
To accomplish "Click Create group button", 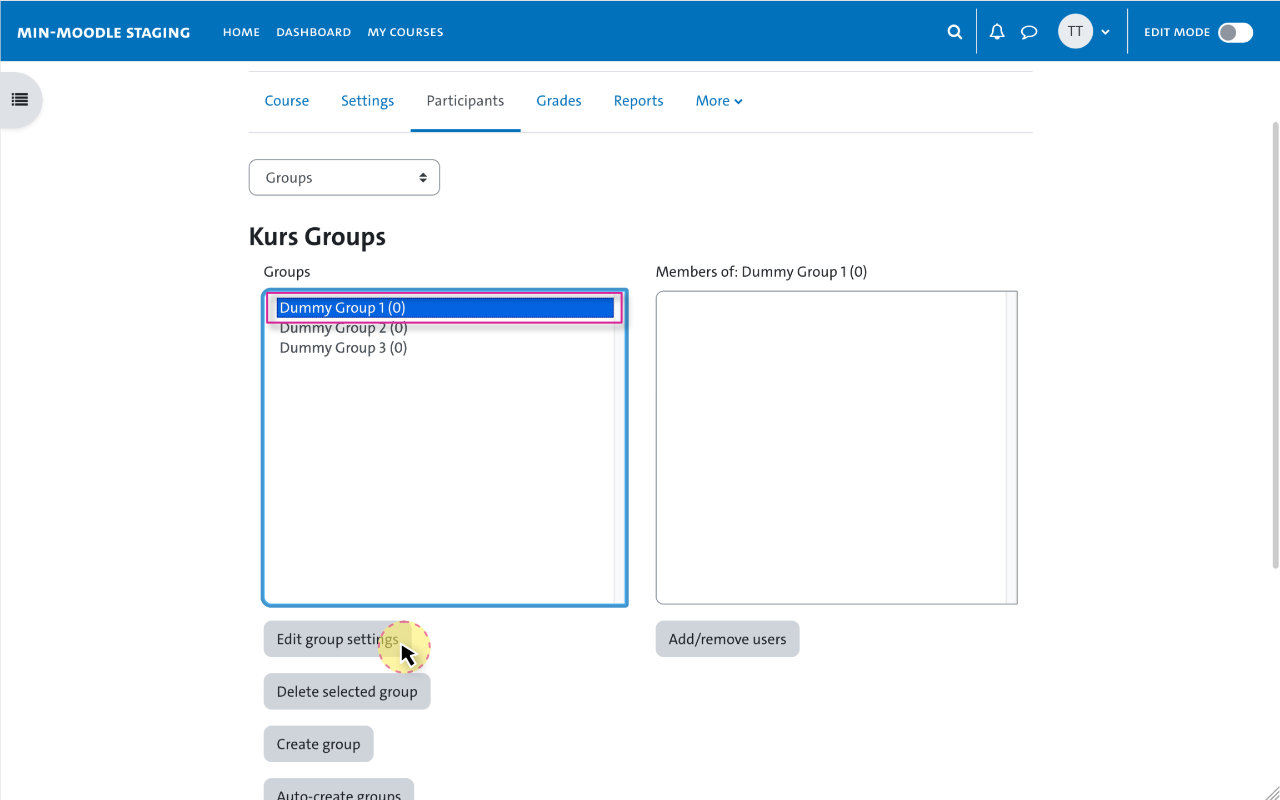I will click(318, 744).
